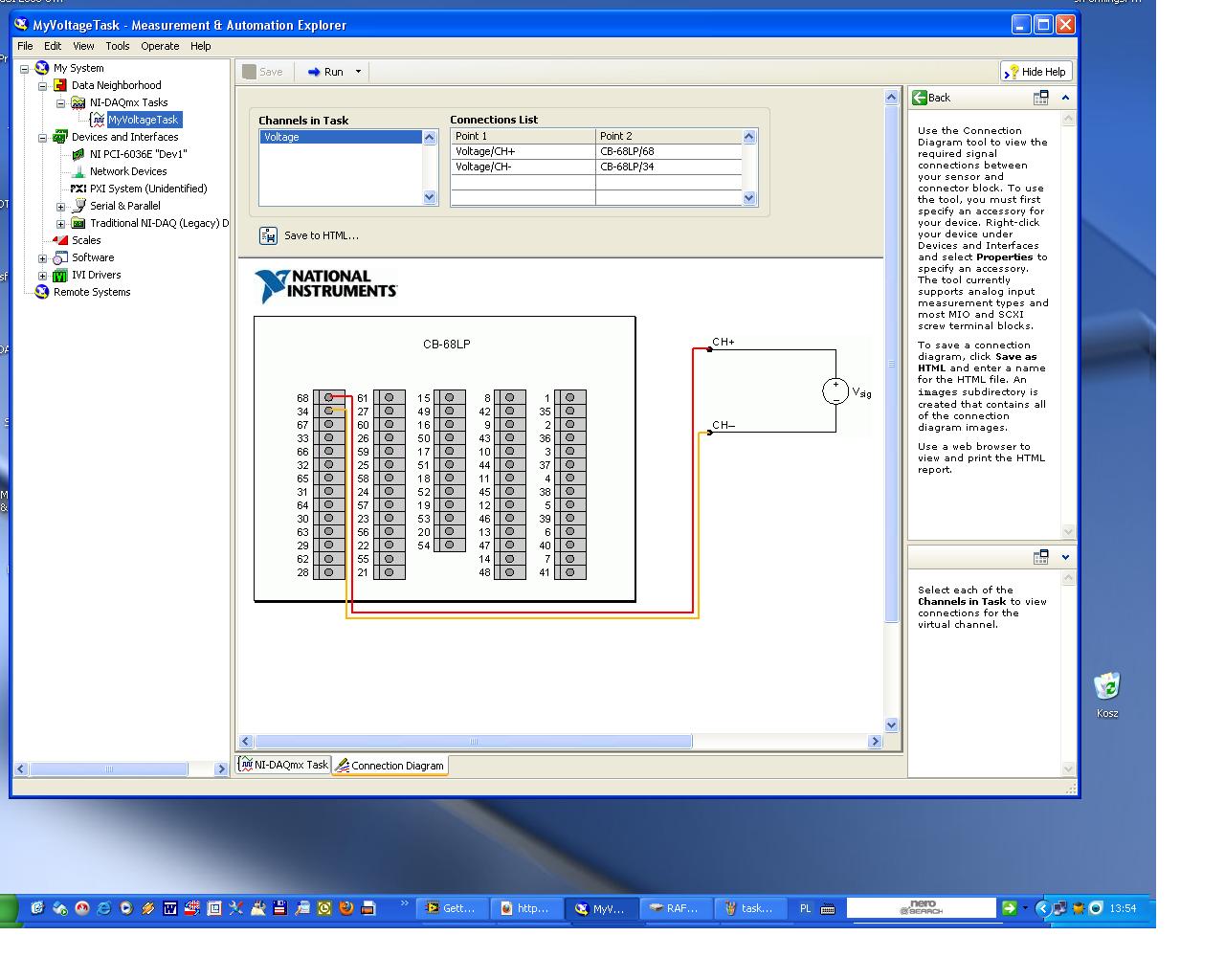This screenshot has height=980, width=1225.
Task: Select NI PCI-6036E "Dev1" device
Action: (139, 154)
